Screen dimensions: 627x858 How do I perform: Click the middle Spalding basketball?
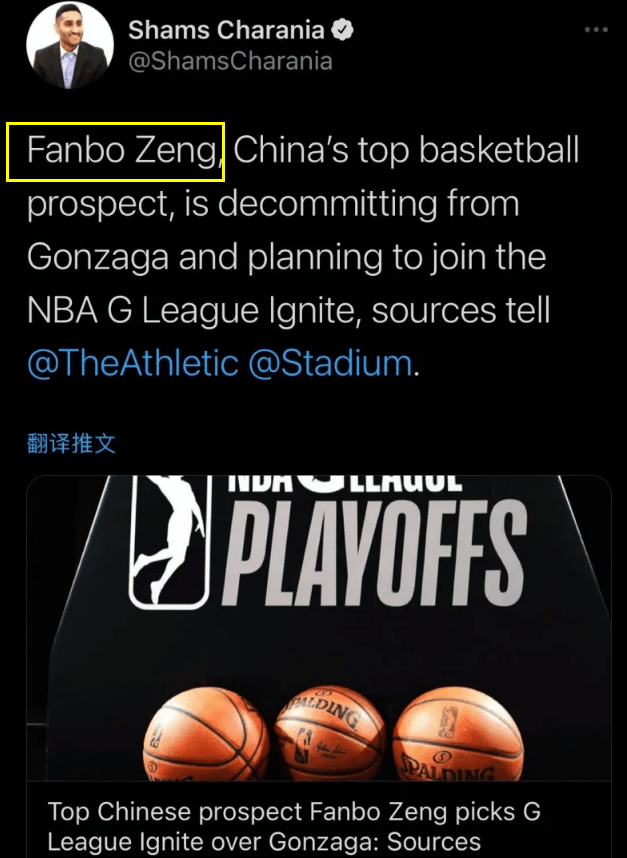click(x=330, y=733)
